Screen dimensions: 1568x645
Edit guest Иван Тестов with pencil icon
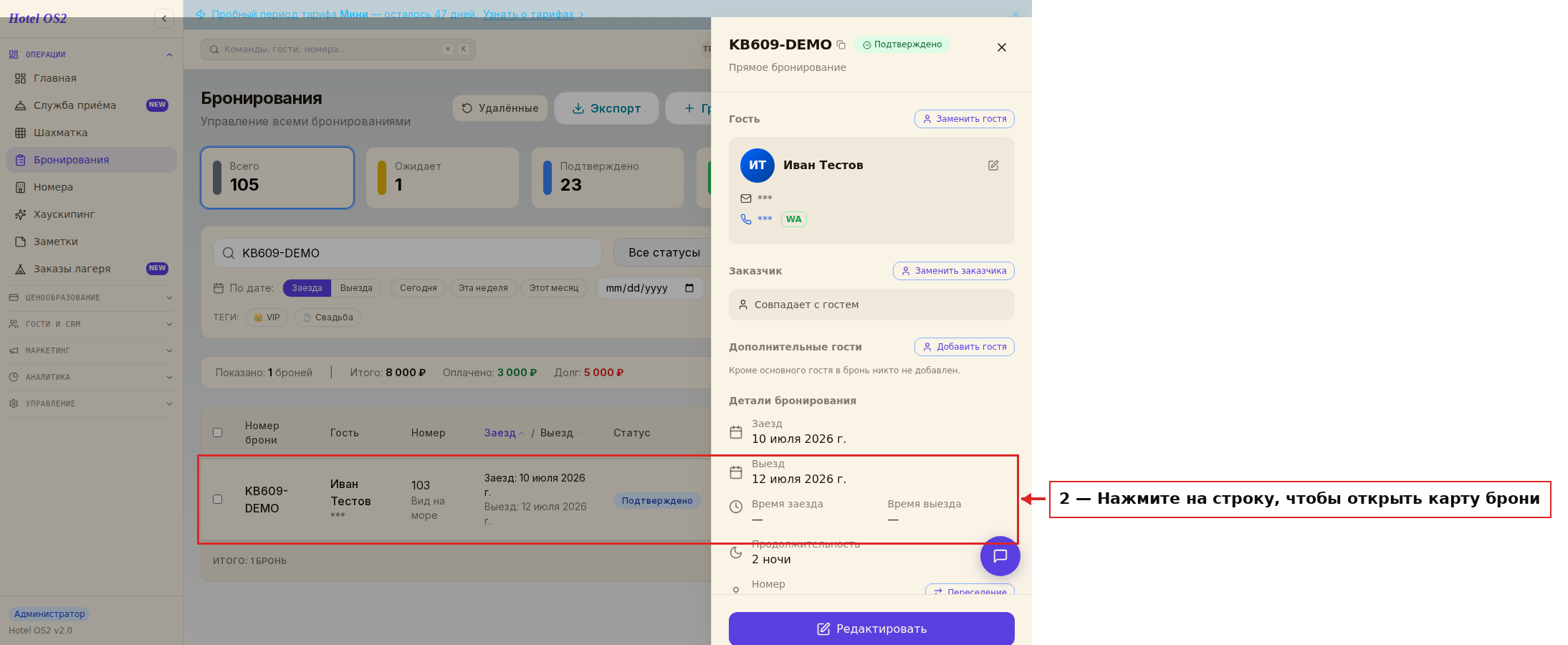point(993,166)
